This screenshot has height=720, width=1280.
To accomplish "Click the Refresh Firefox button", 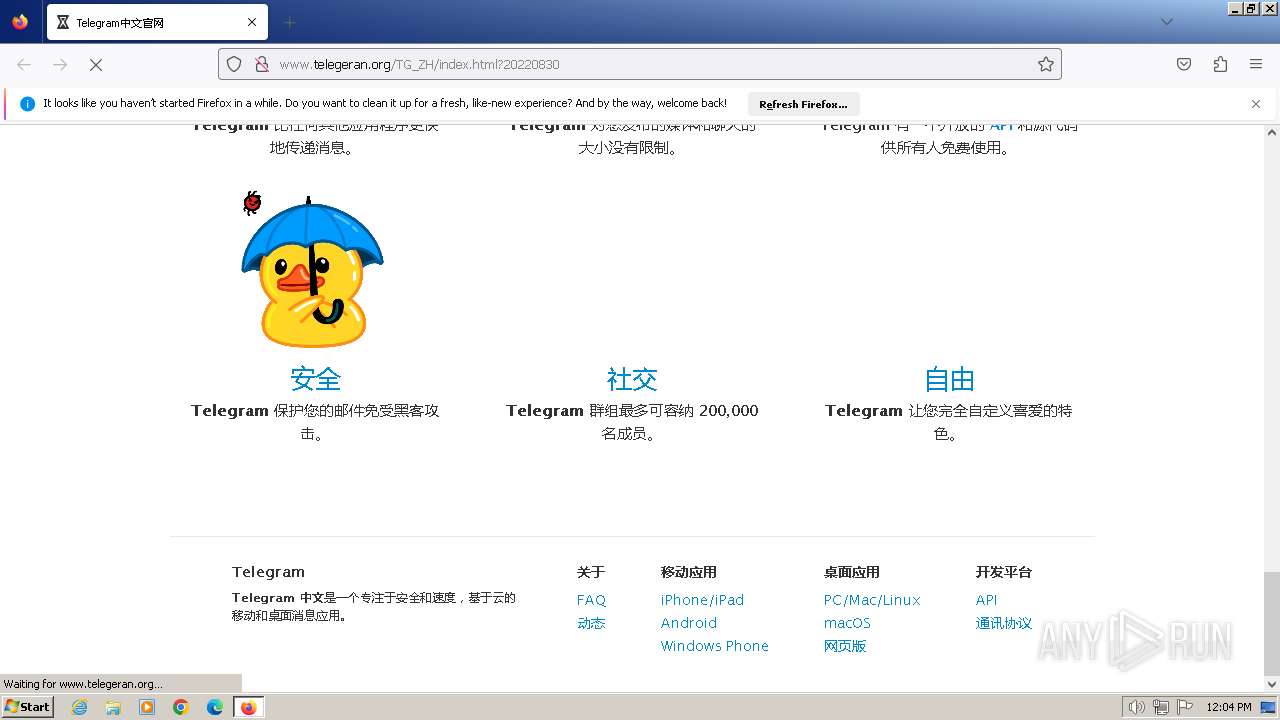I will point(803,104).
